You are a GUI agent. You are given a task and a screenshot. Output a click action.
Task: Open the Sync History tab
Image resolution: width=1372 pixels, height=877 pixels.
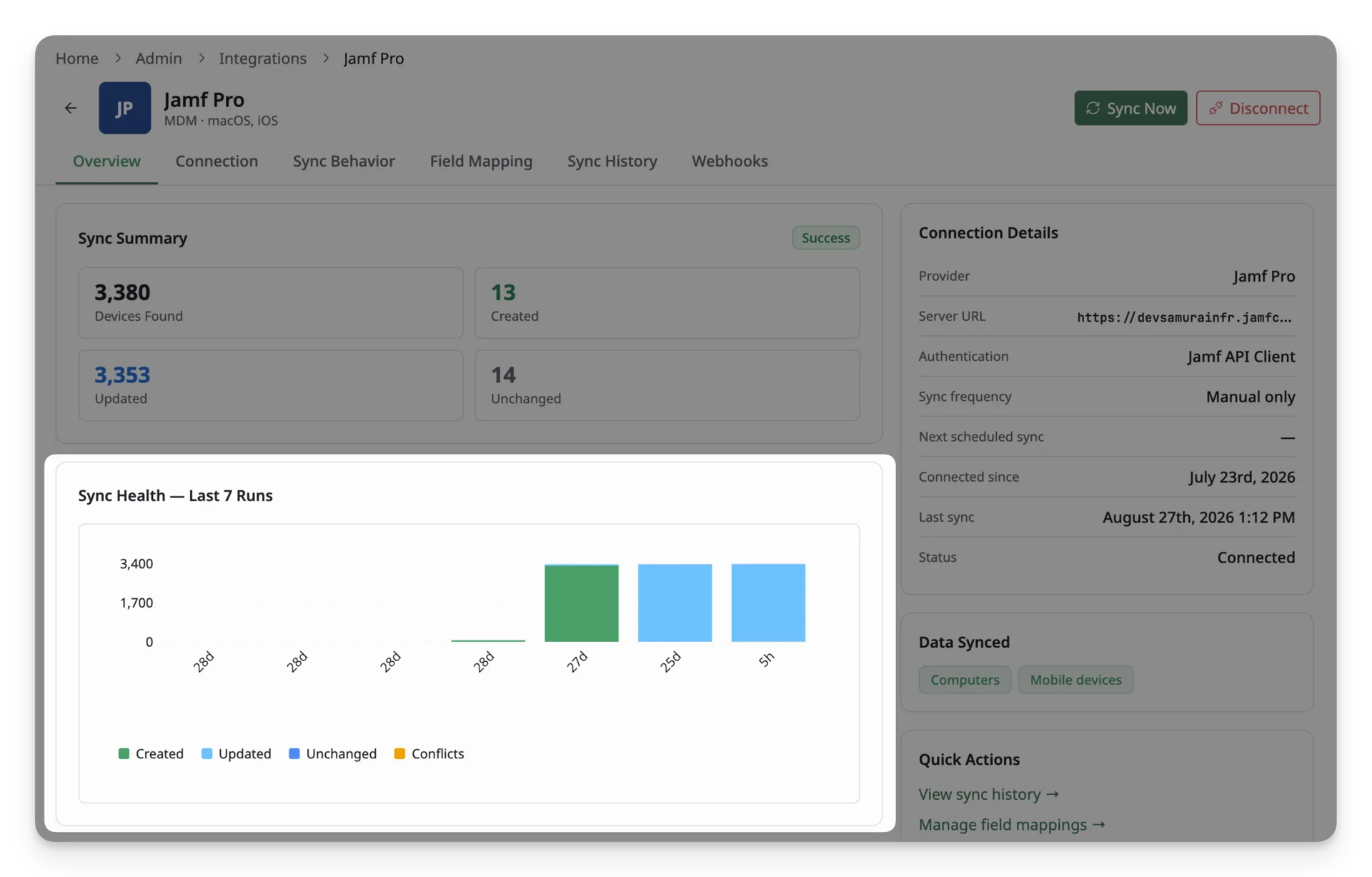(612, 162)
